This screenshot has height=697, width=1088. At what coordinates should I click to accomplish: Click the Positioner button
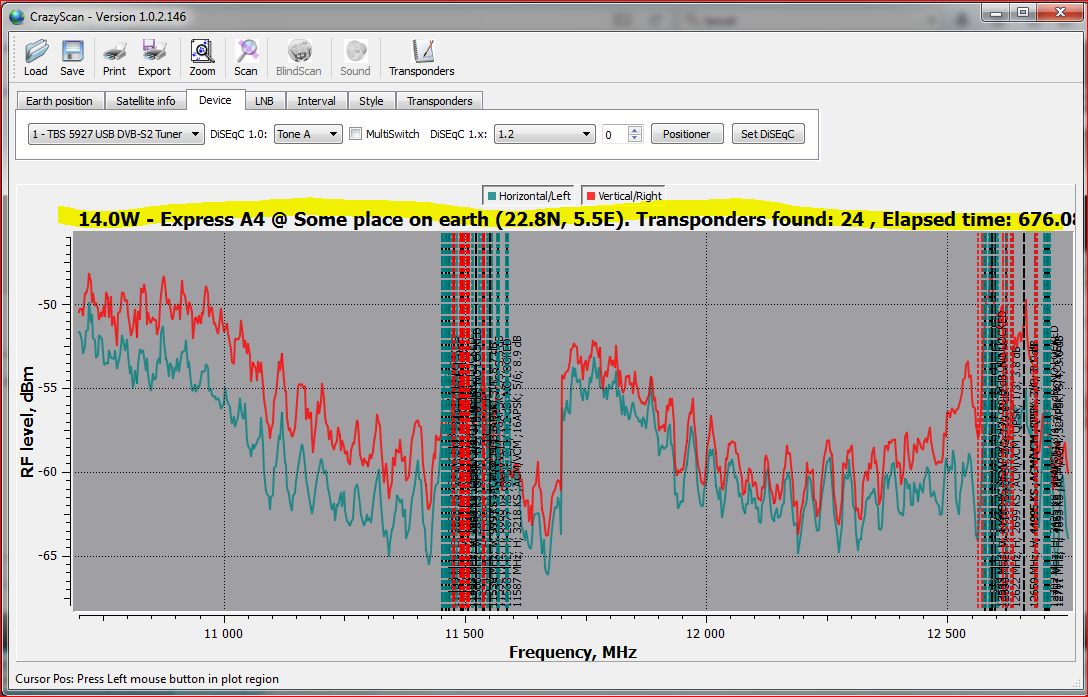[687, 134]
